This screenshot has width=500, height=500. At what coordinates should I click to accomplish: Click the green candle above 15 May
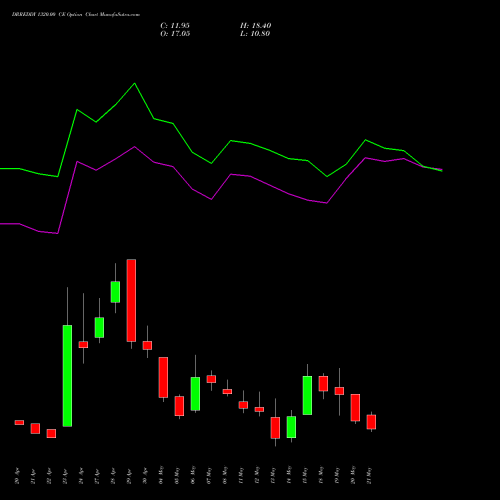[307, 395]
